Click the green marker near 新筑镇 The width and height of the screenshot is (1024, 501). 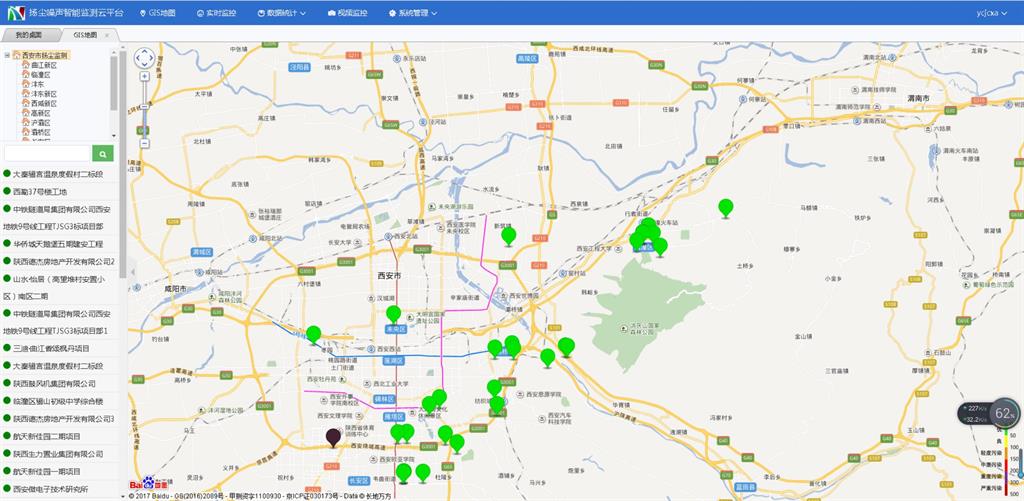tap(509, 236)
